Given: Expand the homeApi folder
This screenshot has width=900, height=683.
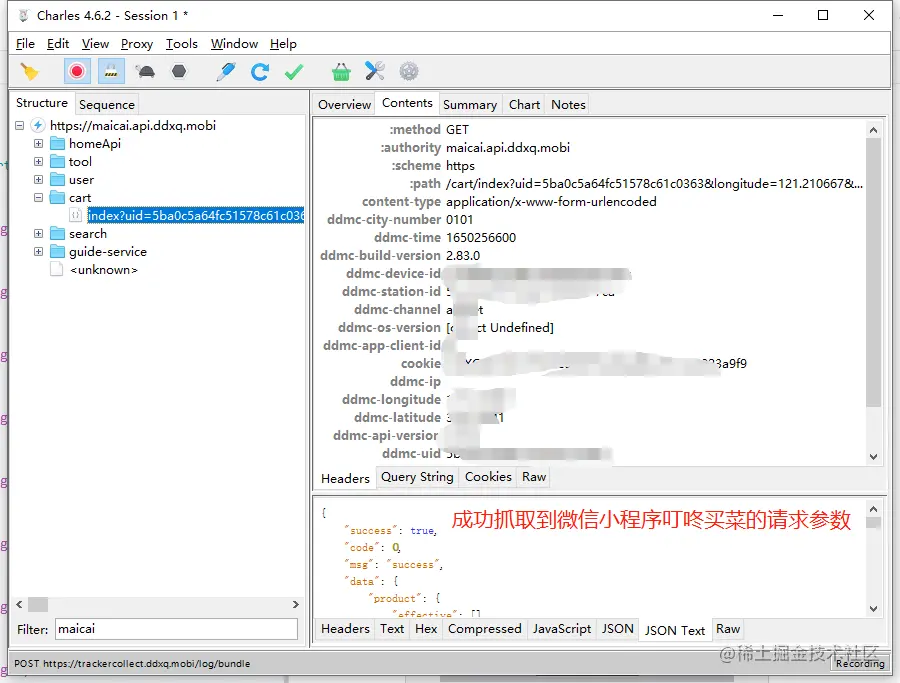Looking at the screenshot, I should click(x=38, y=143).
